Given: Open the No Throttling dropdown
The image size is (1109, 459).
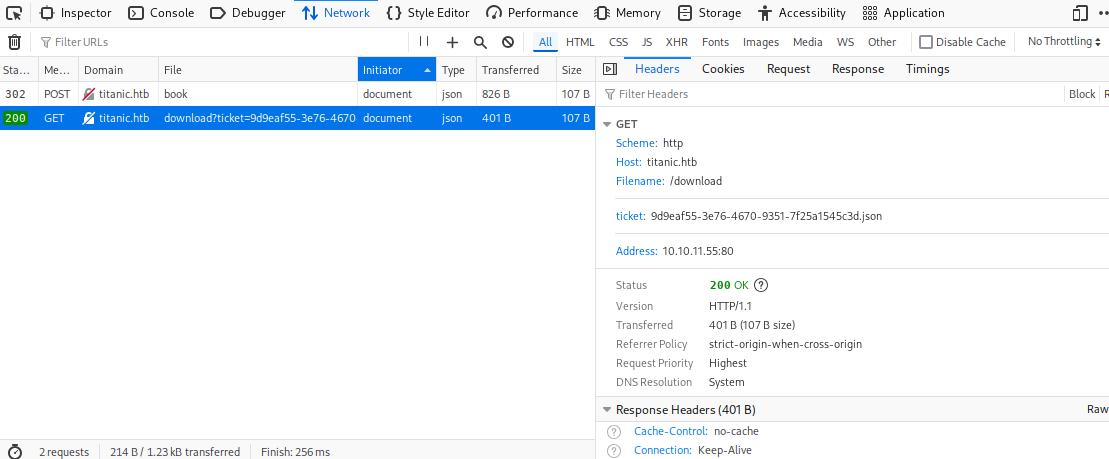Looking at the screenshot, I should [x=1066, y=42].
